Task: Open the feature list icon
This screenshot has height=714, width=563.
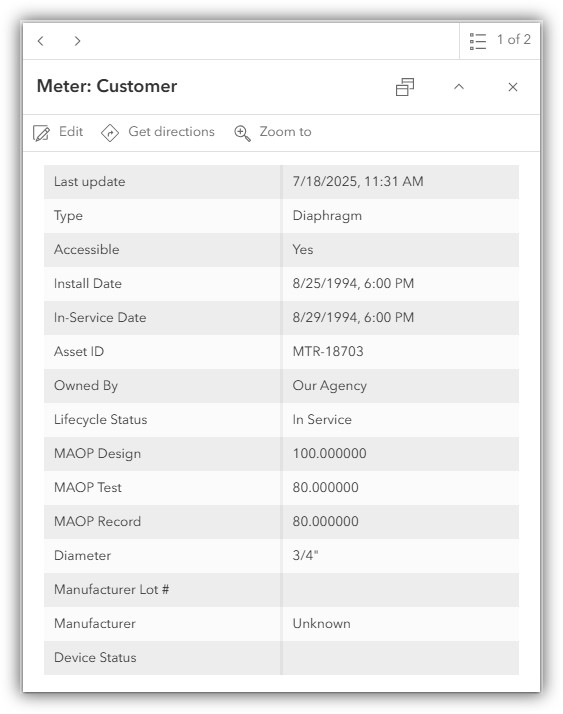Action: coord(478,41)
